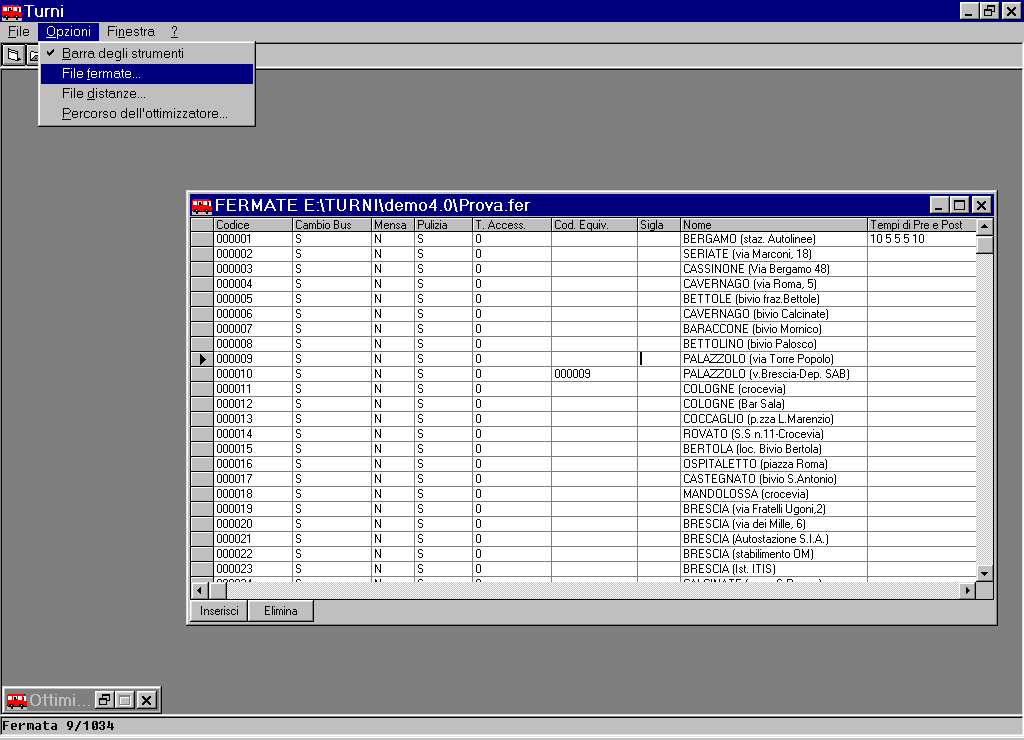This screenshot has width=1024, height=740.
Task: Click the Mensa column header
Action: coord(393,225)
